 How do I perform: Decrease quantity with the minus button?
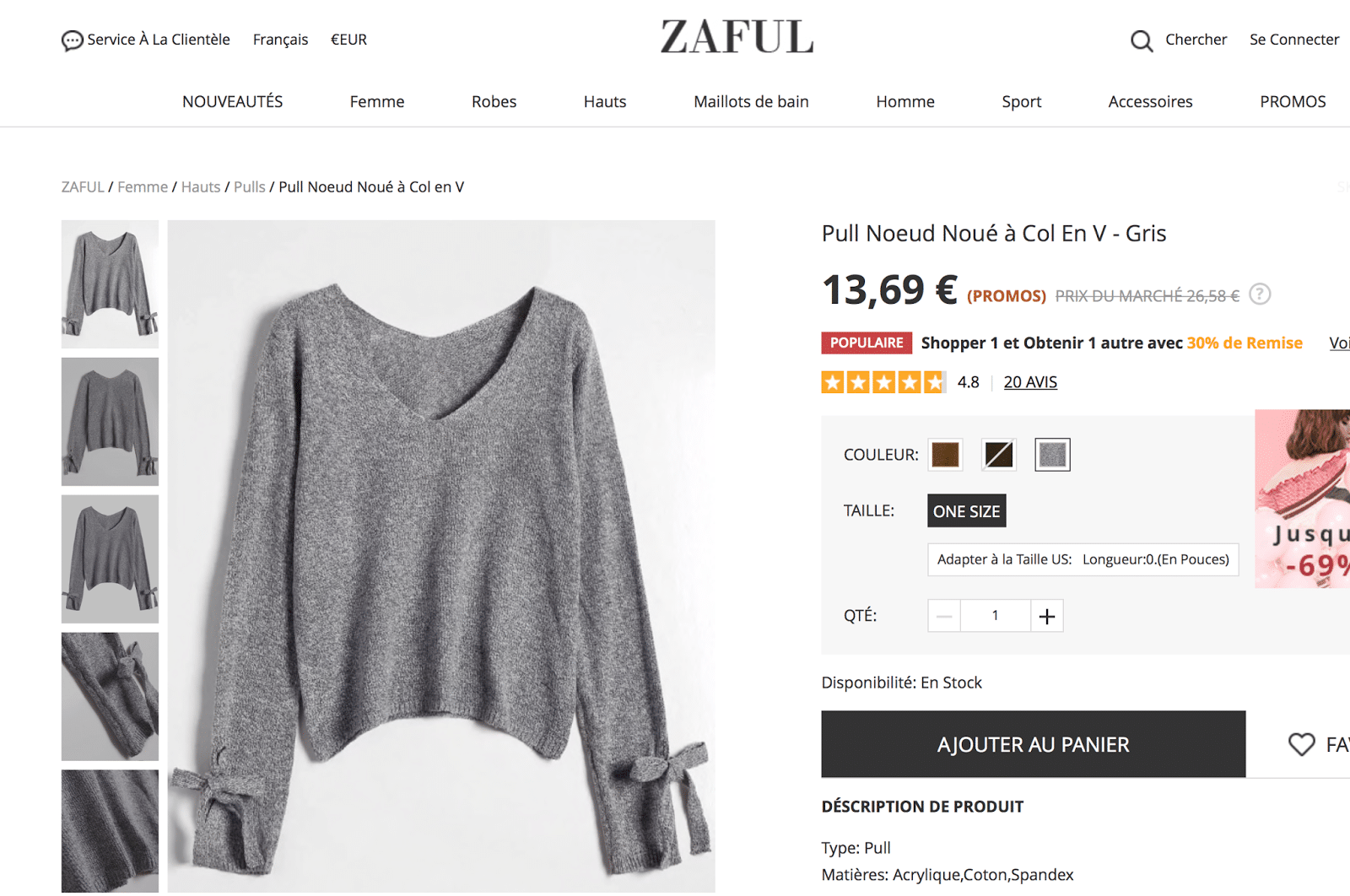coord(944,616)
